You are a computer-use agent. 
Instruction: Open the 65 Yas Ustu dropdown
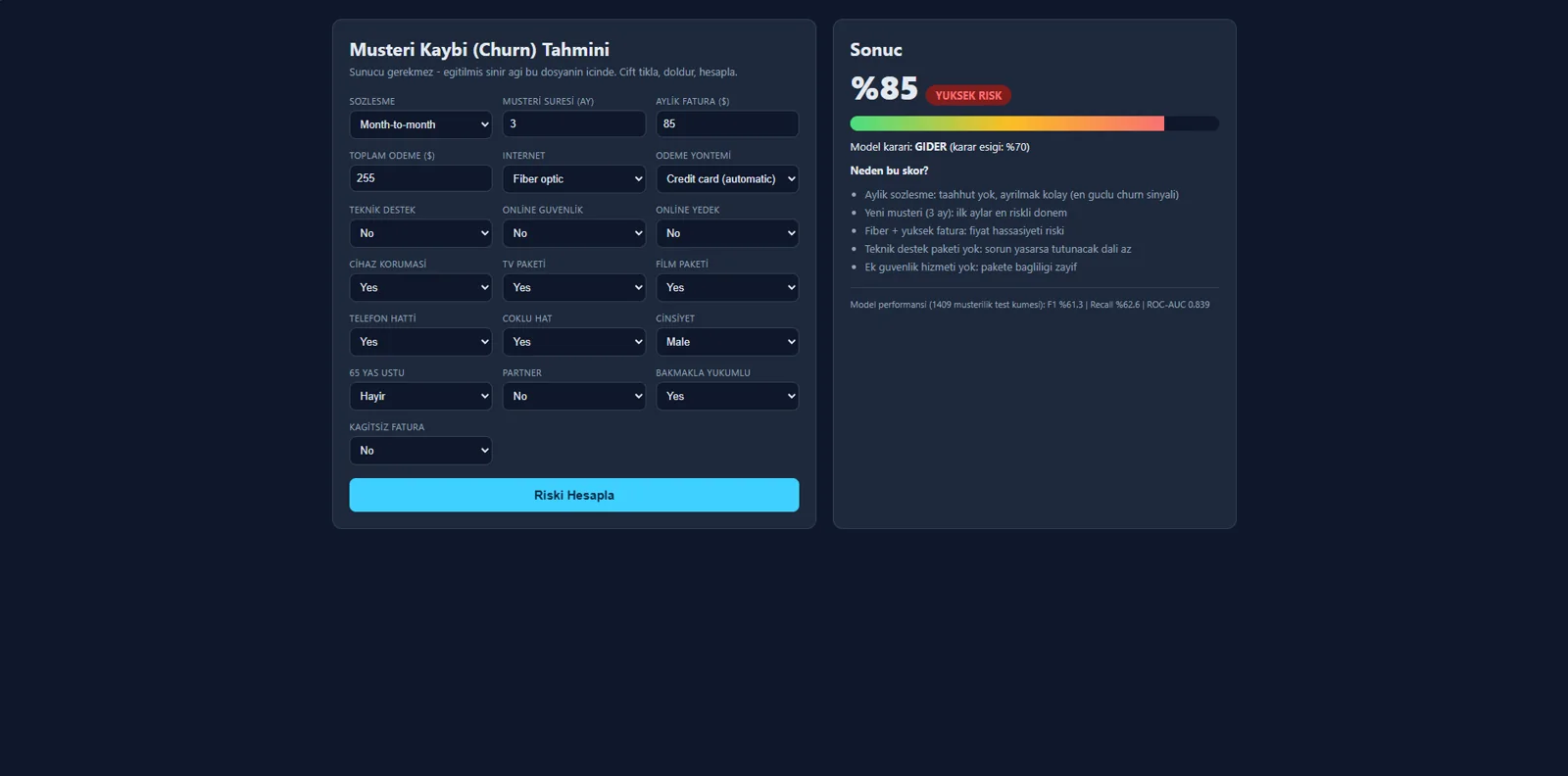pos(420,396)
